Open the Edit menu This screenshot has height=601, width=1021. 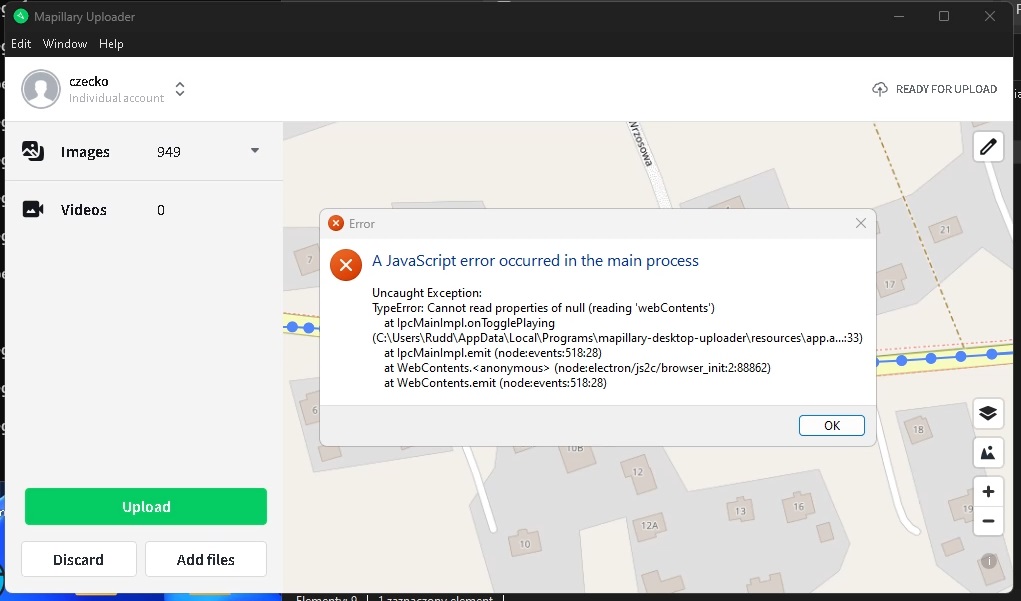(x=21, y=44)
